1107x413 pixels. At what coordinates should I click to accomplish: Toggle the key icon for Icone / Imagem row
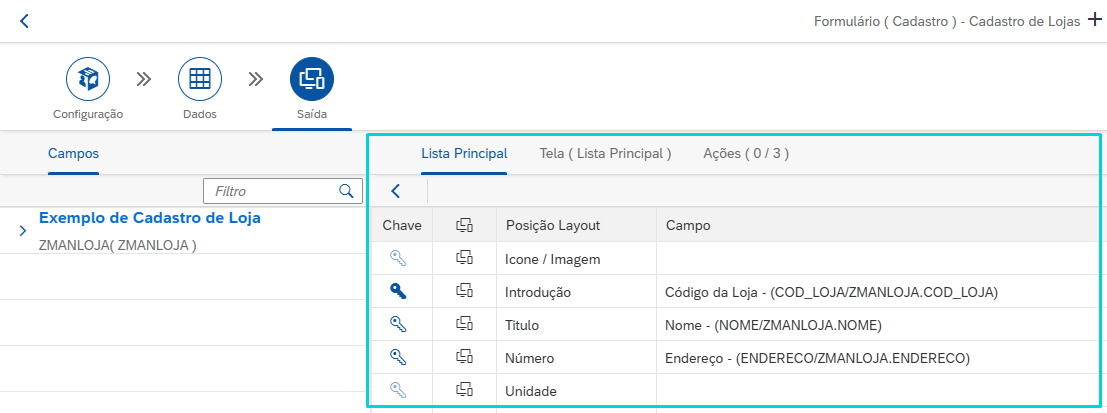pos(398,259)
